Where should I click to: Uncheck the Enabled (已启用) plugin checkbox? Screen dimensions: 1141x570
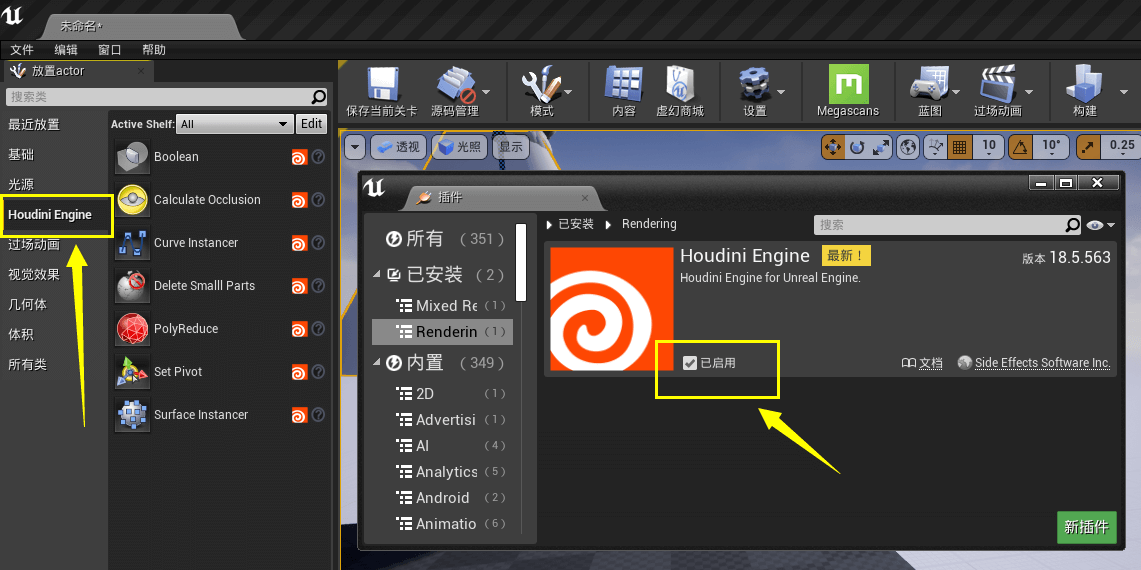click(690, 363)
